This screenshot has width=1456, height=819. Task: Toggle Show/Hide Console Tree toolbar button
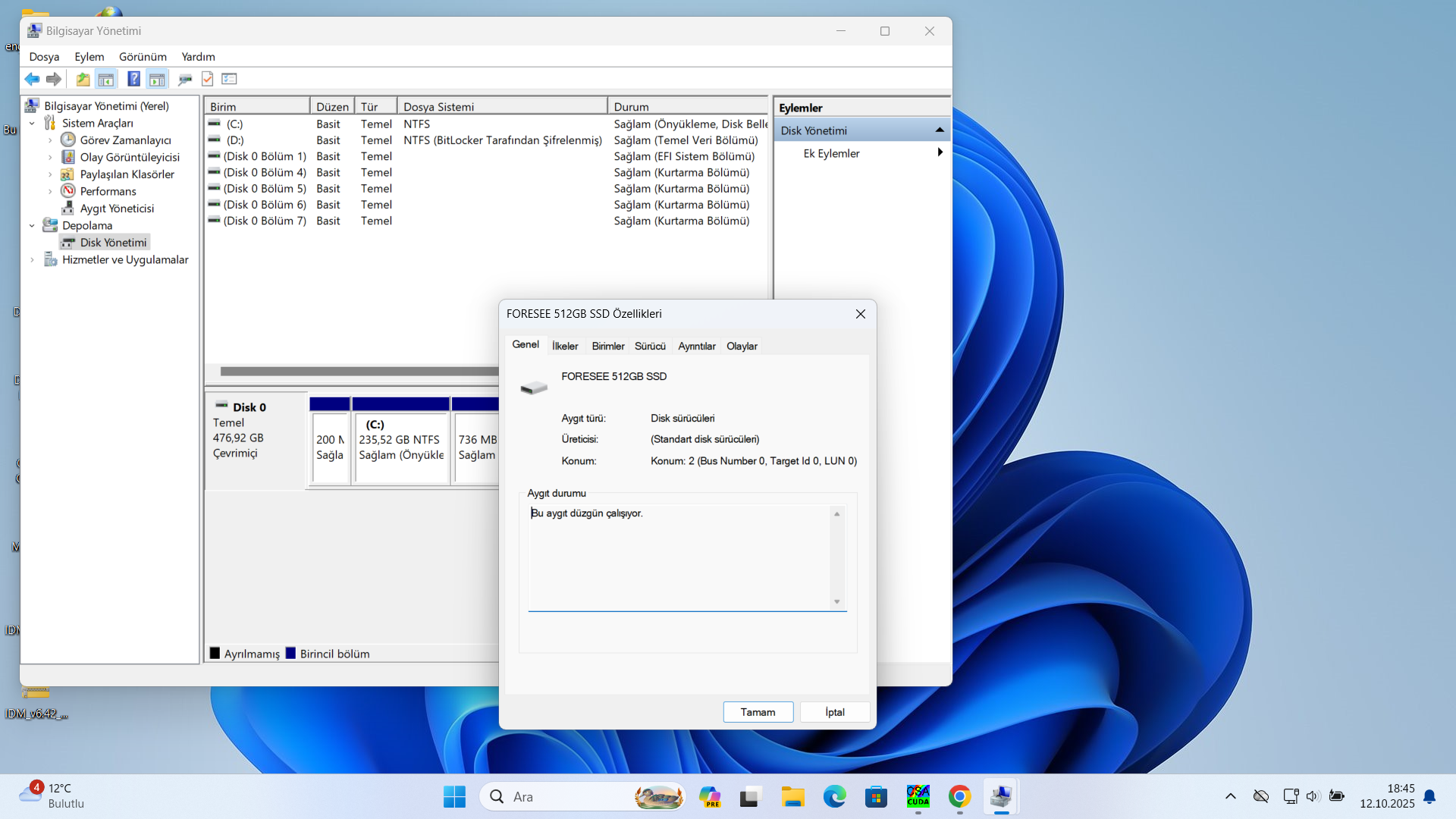point(106,79)
